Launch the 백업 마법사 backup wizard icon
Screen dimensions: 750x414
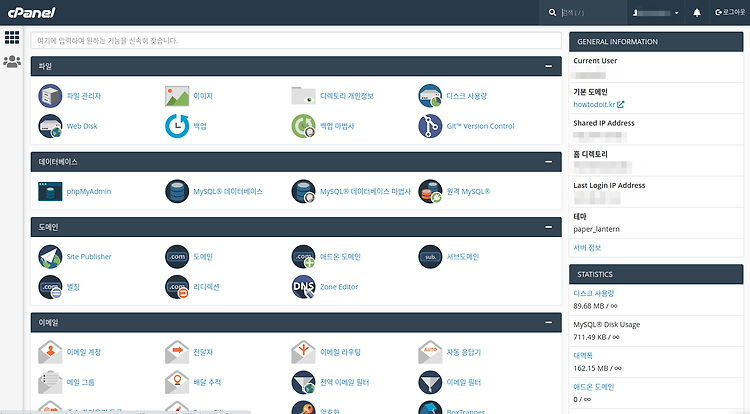click(x=303, y=126)
